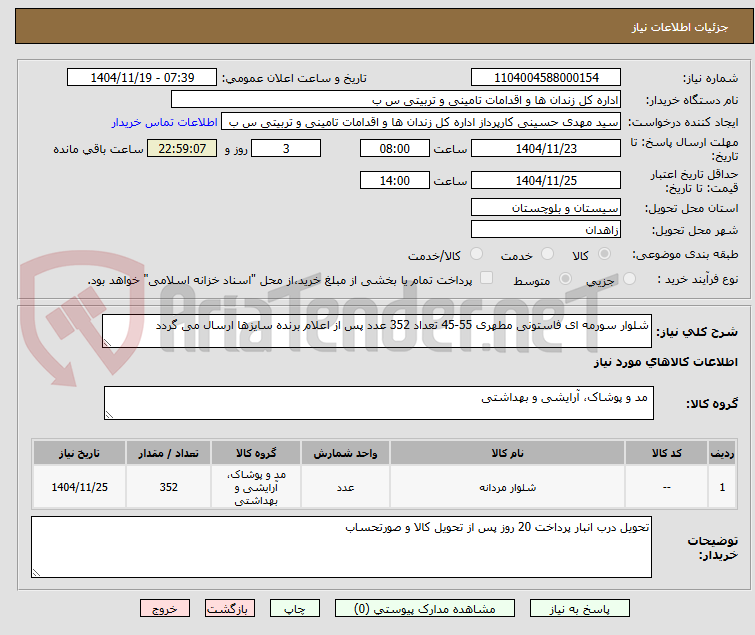Viewport: 755px width, 635px height.
Task: Open مشاهده مدارک پیوستی (0) button
Action: click(425, 609)
